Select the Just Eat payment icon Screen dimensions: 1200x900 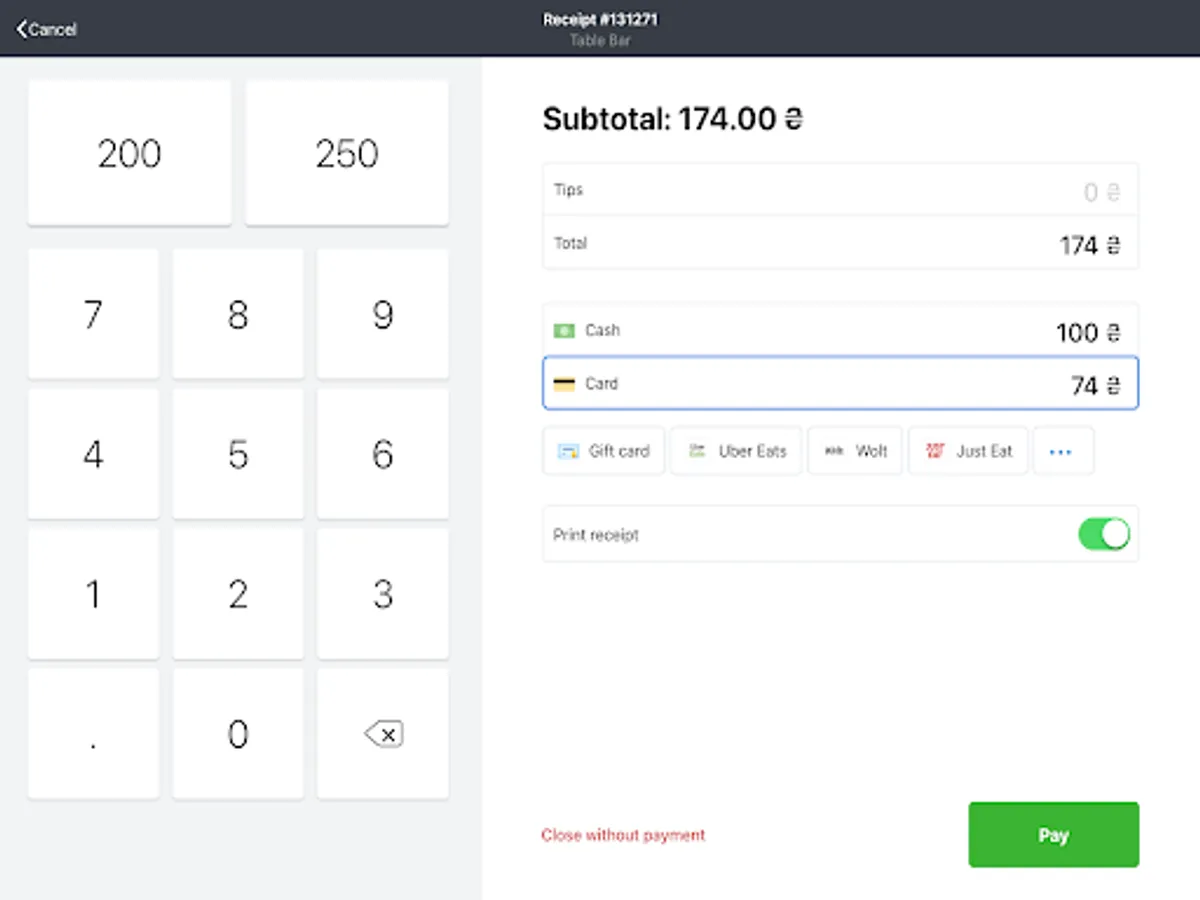tap(939, 451)
